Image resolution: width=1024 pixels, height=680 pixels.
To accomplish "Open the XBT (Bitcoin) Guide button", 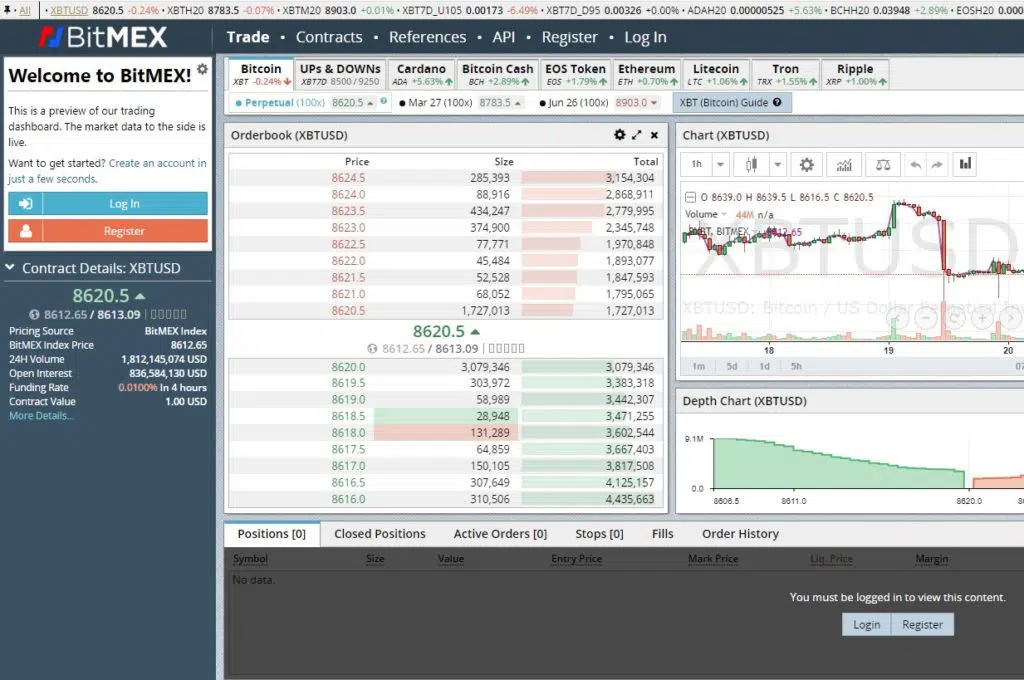I will point(731,103).
